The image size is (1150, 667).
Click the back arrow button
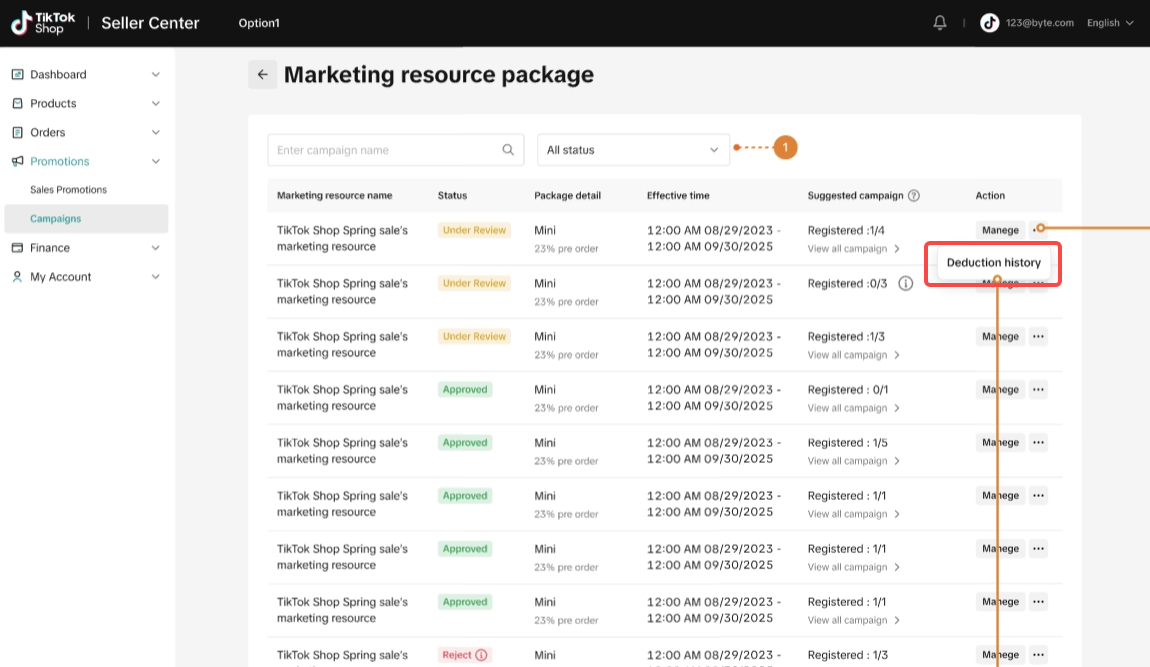262,74
